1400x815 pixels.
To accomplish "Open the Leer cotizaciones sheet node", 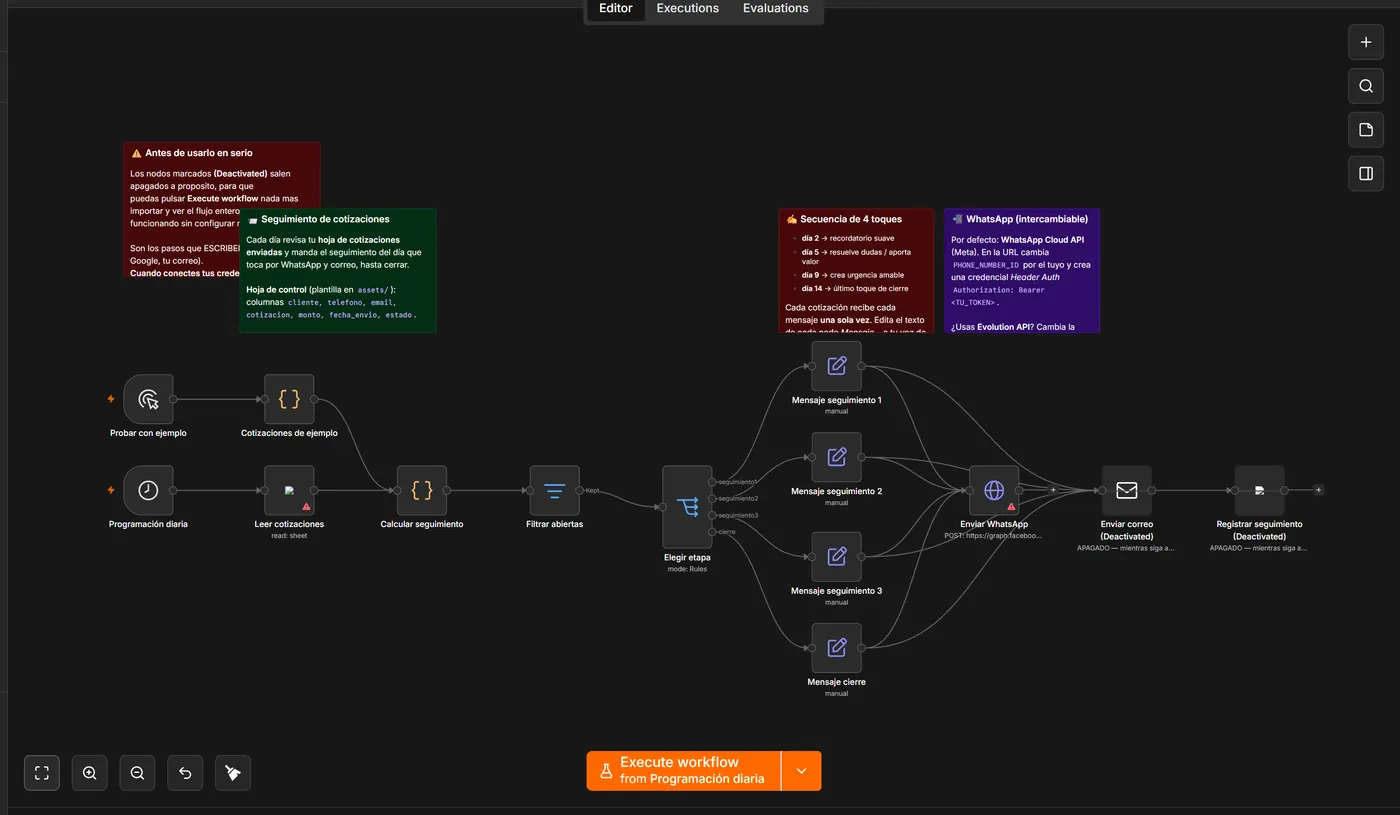I will pyautogui.click(x=289, y=490).
